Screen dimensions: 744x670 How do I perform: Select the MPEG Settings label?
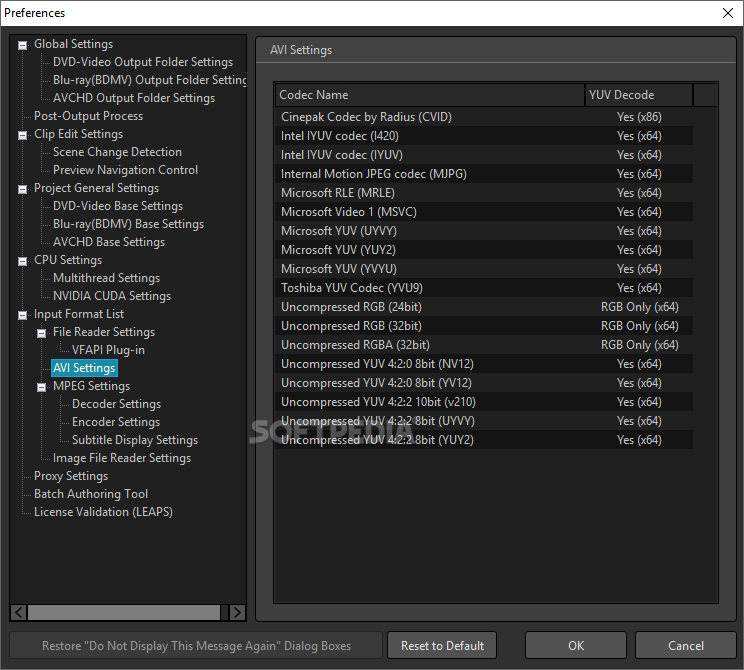click(91, 387)
